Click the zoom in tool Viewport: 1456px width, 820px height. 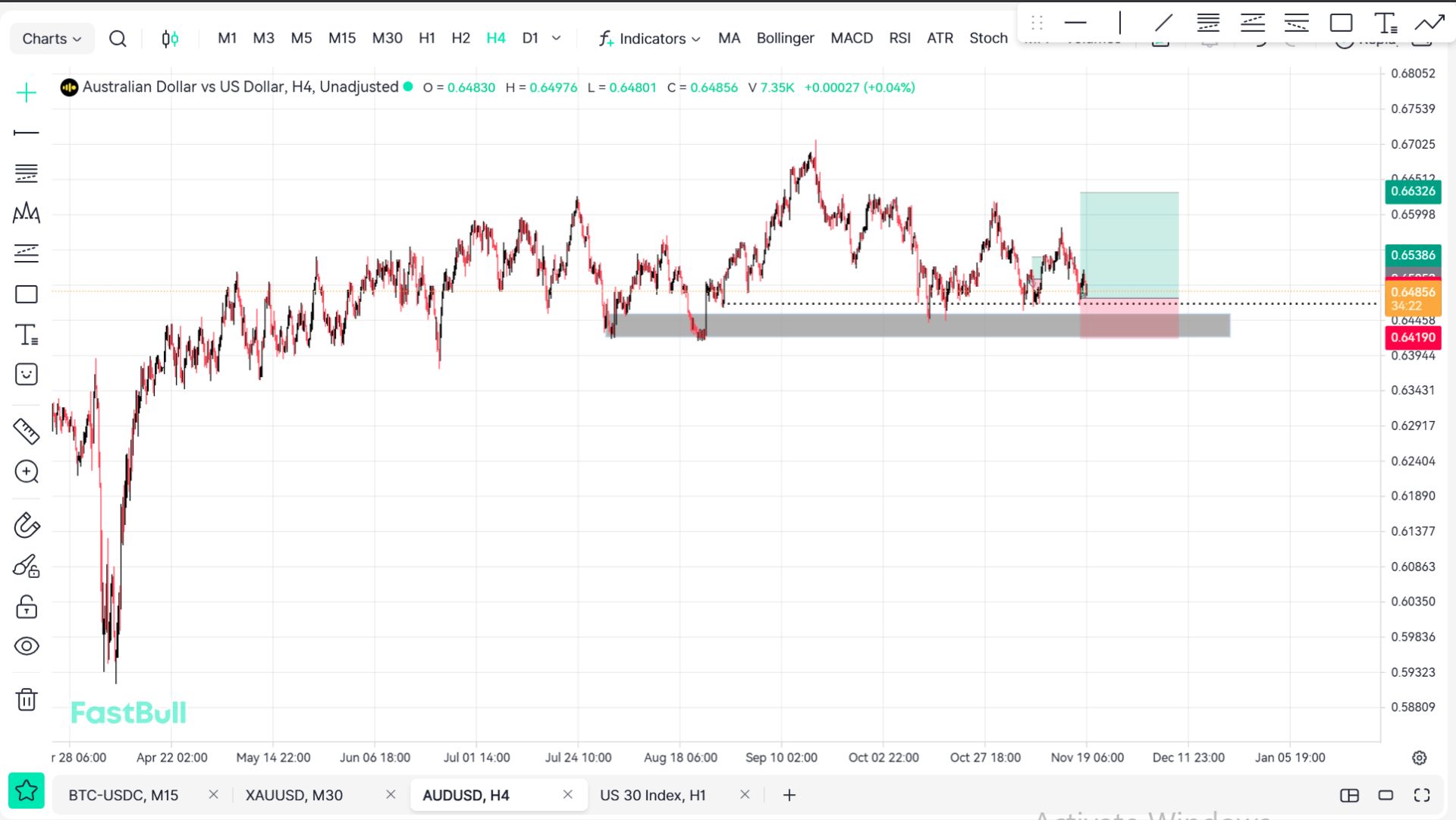pos(27,472)
